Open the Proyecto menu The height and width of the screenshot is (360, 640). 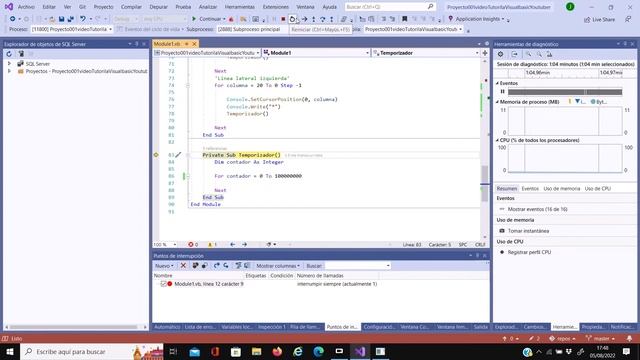pos(103,7)
